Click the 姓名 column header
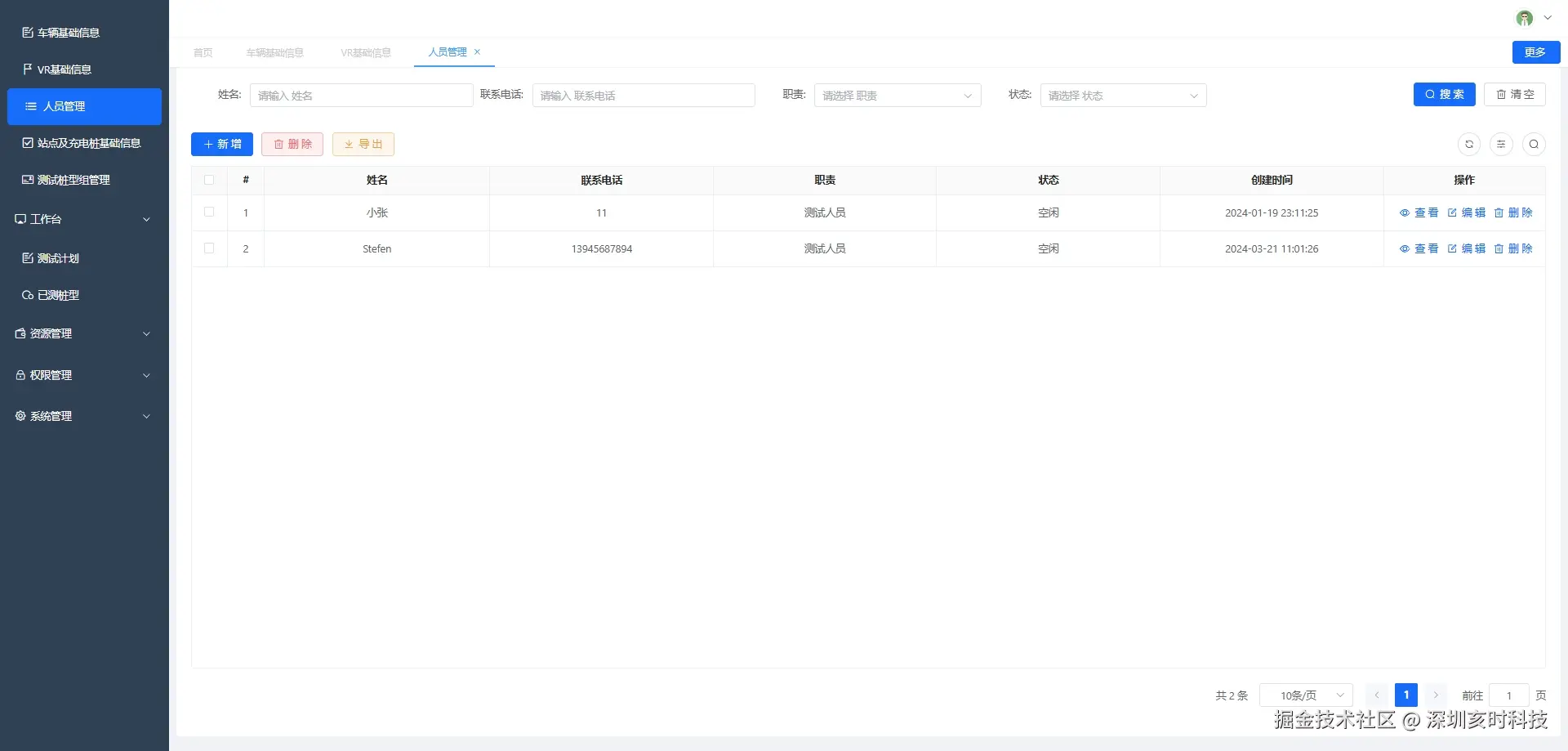 [377, 180]
